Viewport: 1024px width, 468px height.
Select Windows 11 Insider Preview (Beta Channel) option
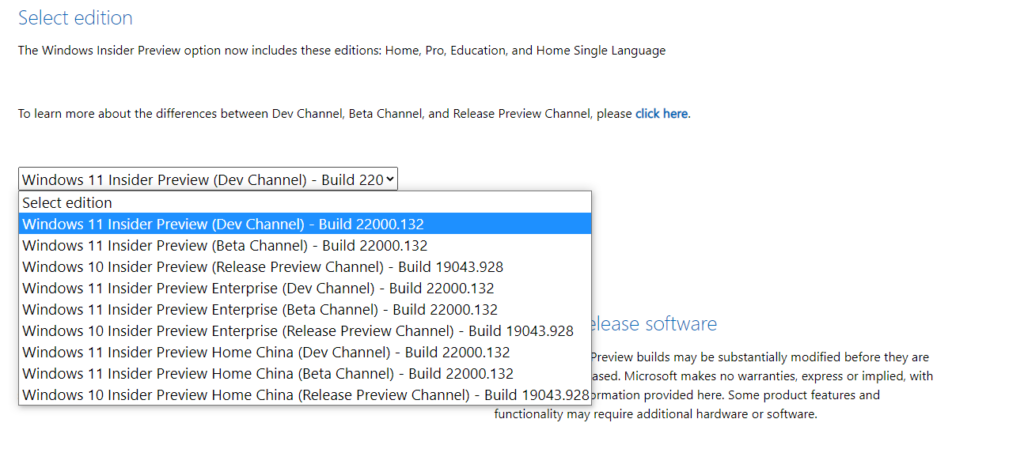pyautogui.click(x=305, y=245)
